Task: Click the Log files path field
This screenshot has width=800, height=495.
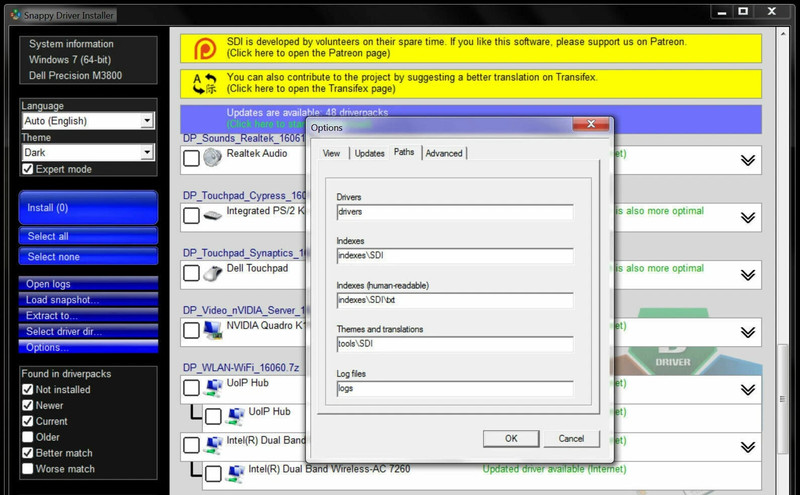Action: (x=455, y=388)
